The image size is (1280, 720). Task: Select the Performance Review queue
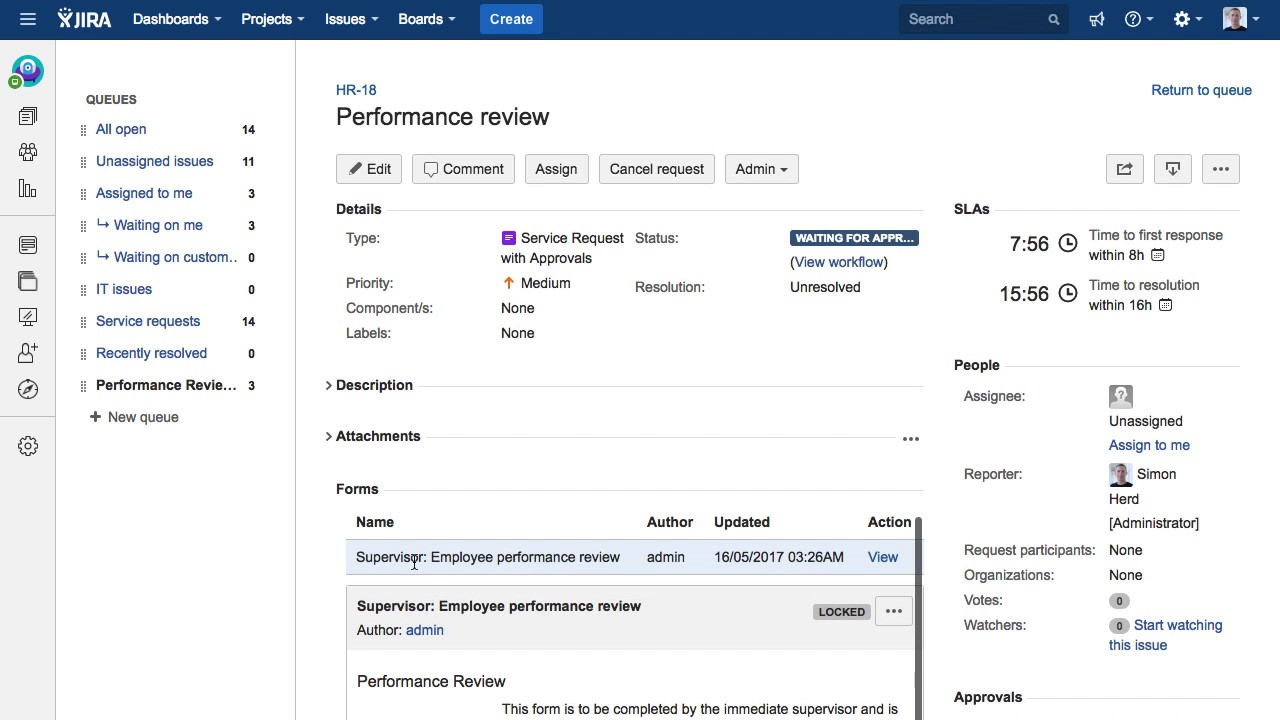(x=166, y=385)
